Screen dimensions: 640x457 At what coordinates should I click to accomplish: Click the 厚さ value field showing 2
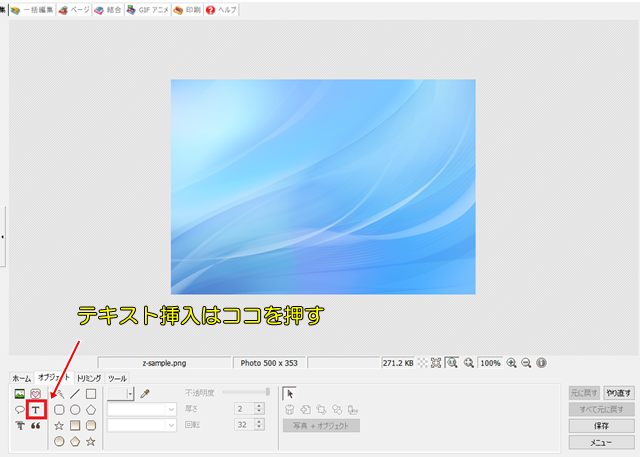244,409
